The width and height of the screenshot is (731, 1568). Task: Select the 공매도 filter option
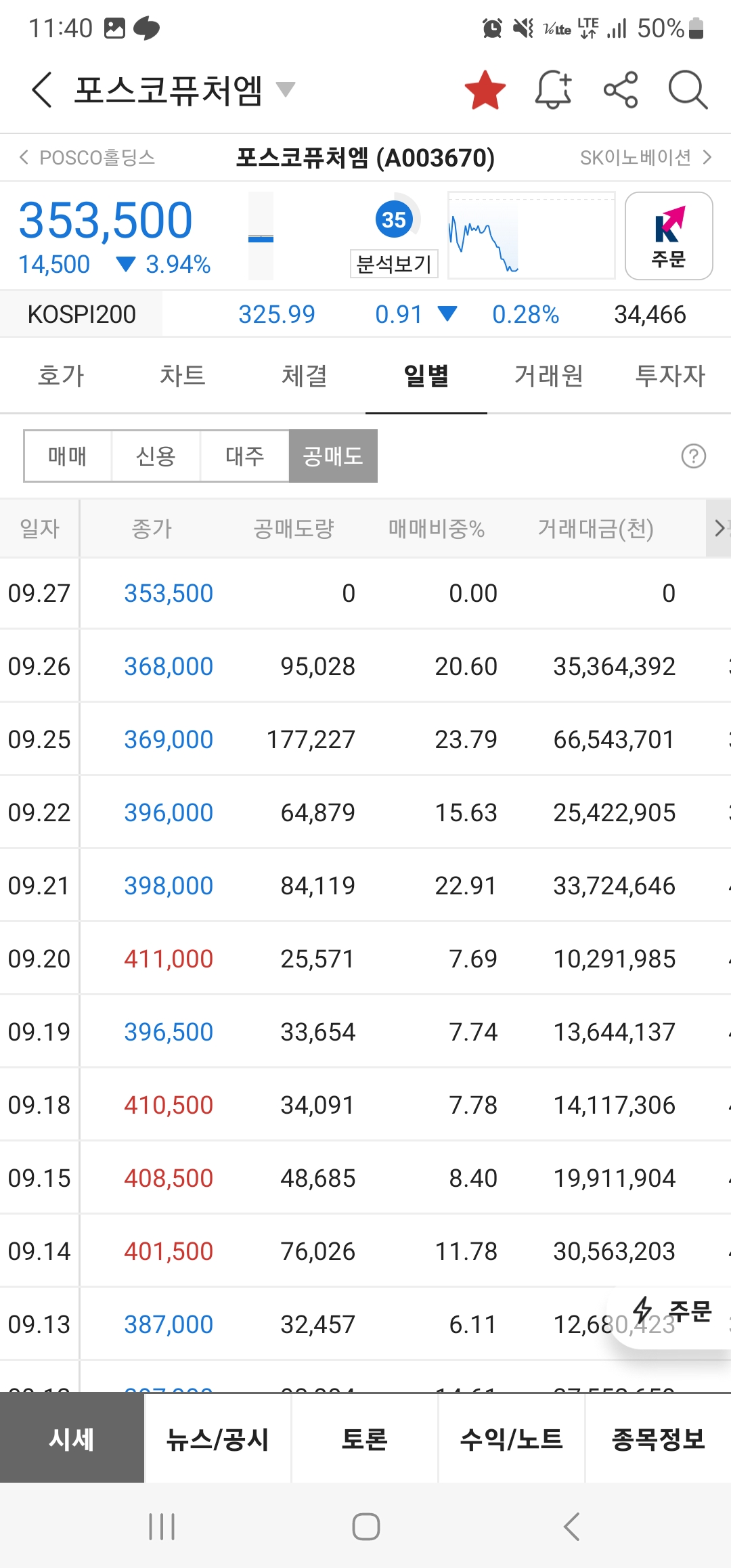click(x=333, y=456)
